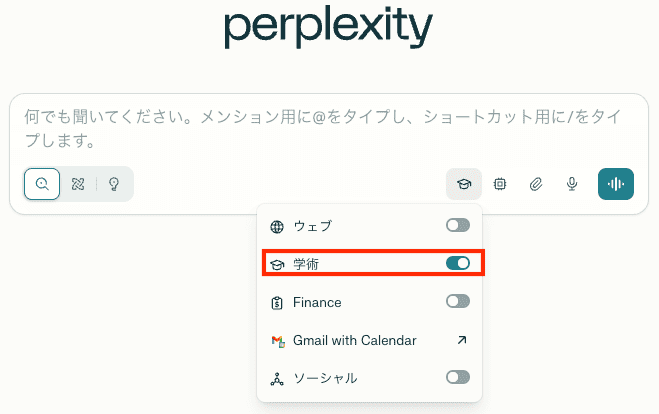Open the AI model chip selector
Viewport: 659px width, 414px height.
pyautogui.click(x=500, y=184)
